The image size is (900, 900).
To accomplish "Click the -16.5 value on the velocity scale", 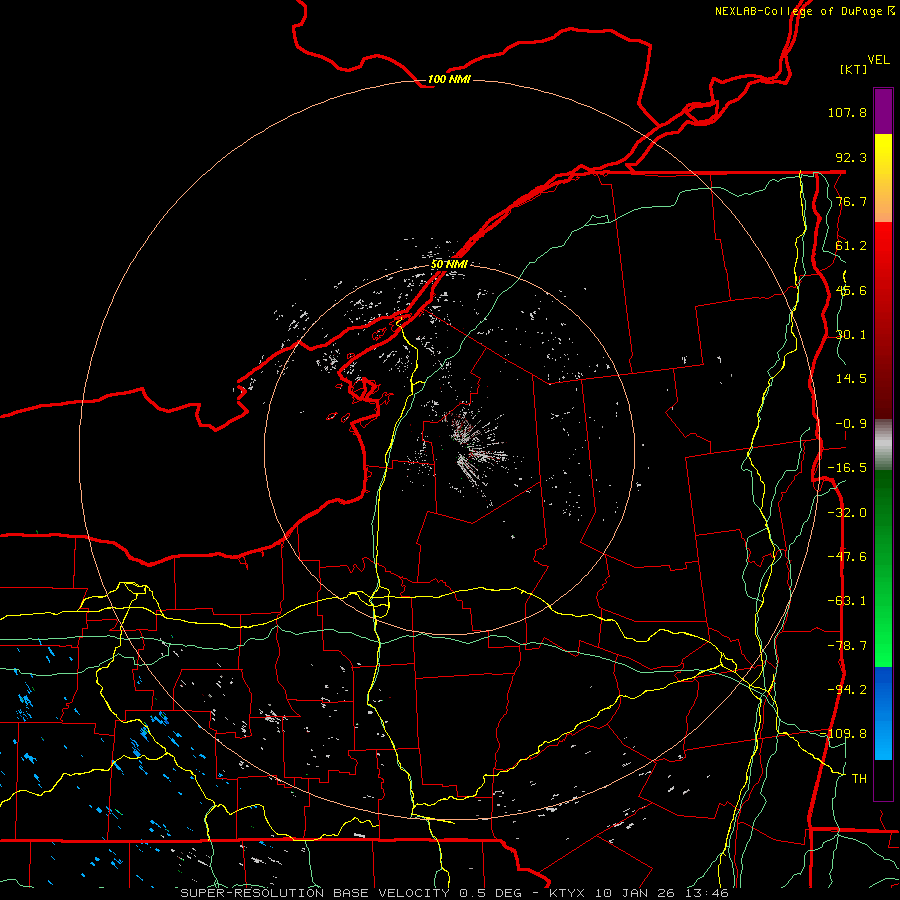I will 847,468.
